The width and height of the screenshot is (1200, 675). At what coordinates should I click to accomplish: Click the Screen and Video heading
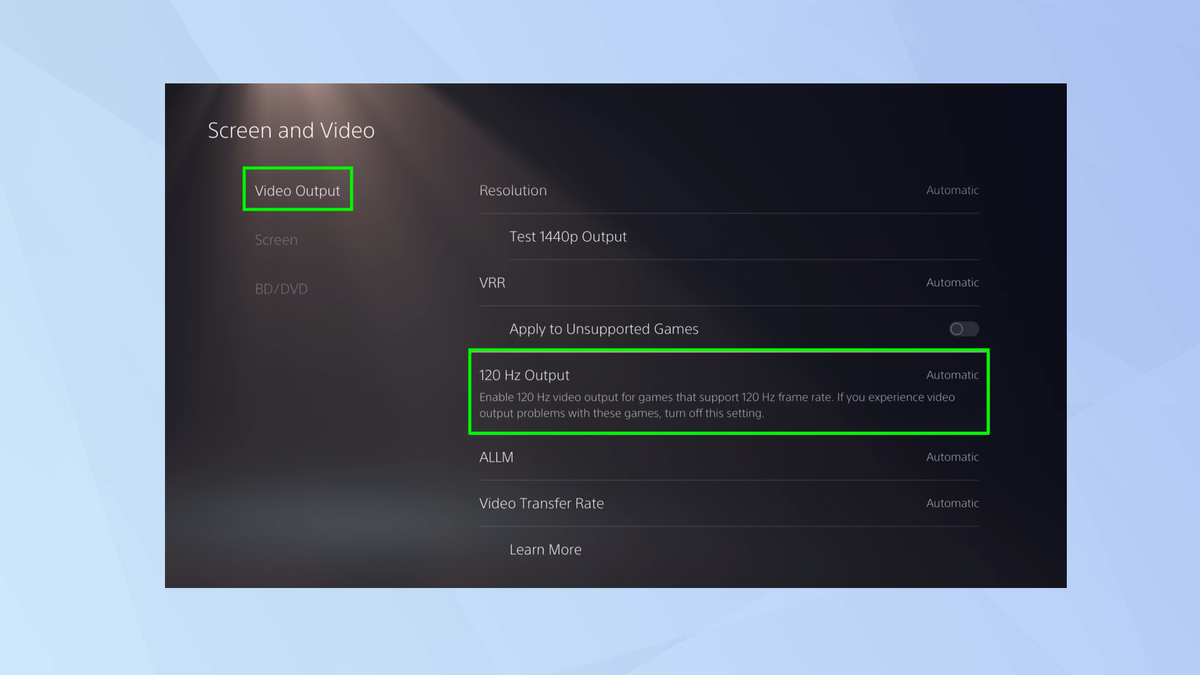point(291,130)
